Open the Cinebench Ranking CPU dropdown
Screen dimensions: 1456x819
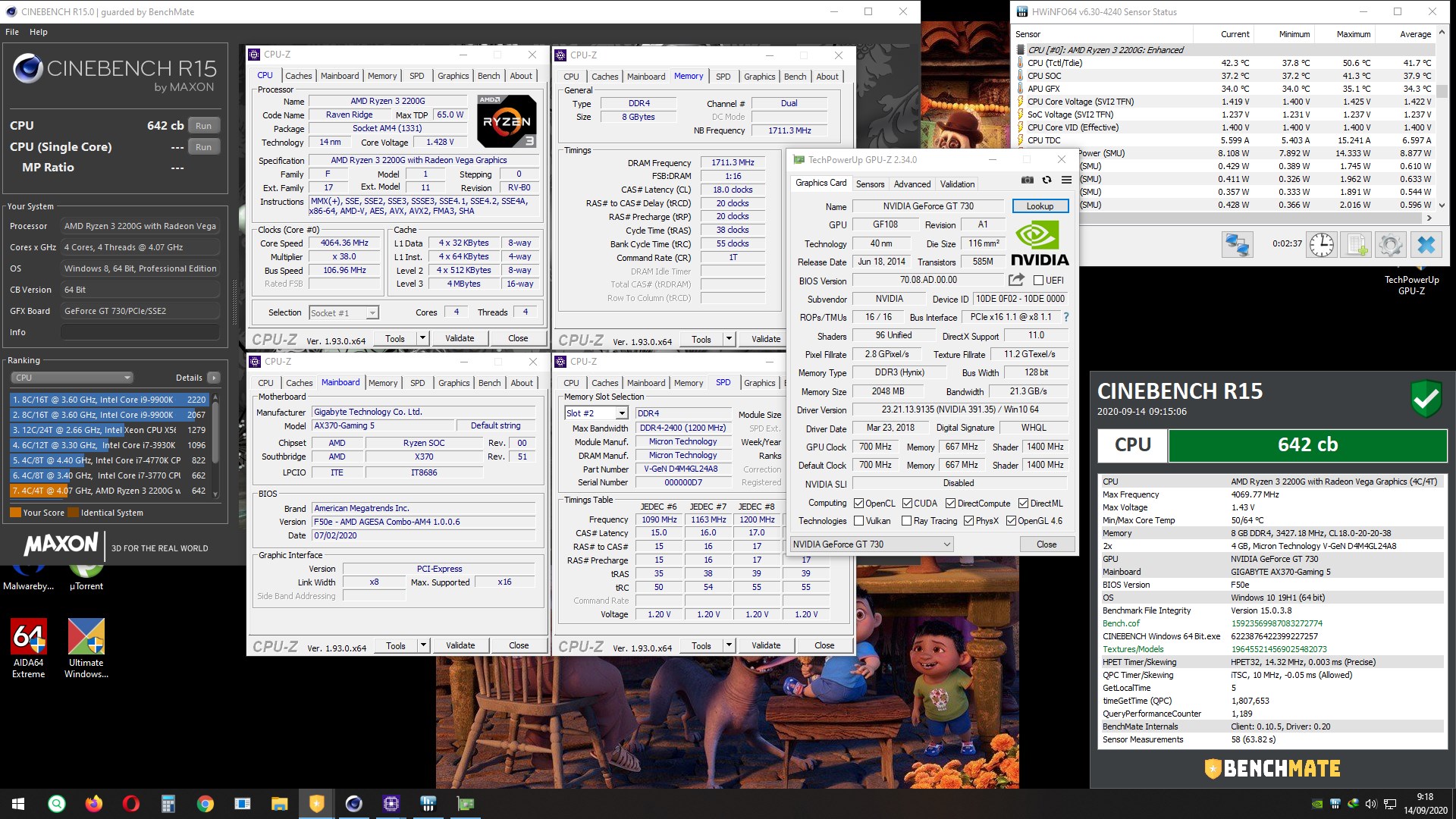[72, 378]
